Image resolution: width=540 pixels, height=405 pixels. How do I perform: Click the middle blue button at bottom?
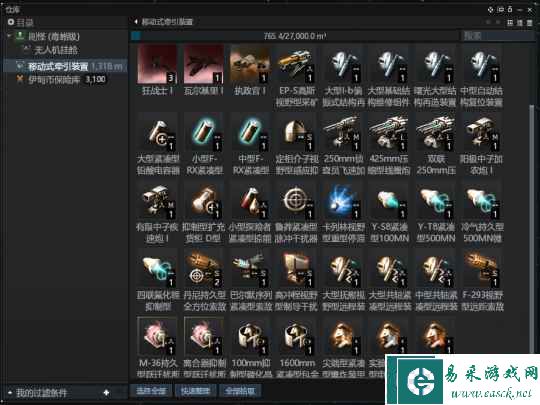pos(195,391)
